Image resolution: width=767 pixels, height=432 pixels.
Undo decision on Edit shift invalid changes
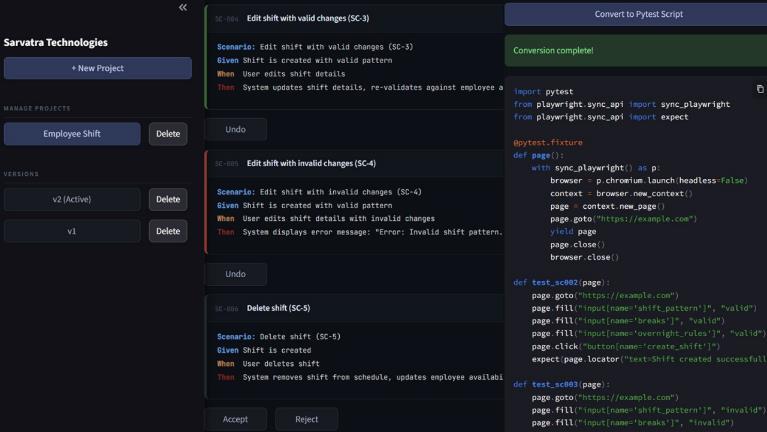(x=236, y=274)
